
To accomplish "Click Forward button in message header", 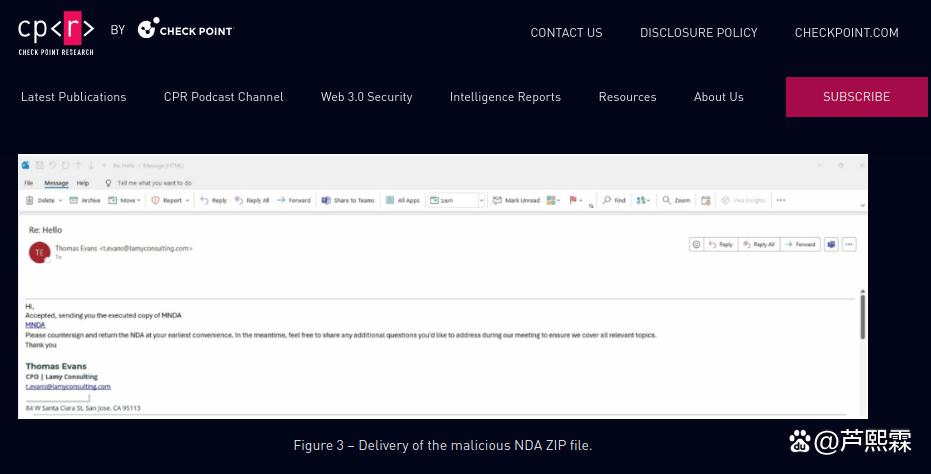I will tap(800, 244).
